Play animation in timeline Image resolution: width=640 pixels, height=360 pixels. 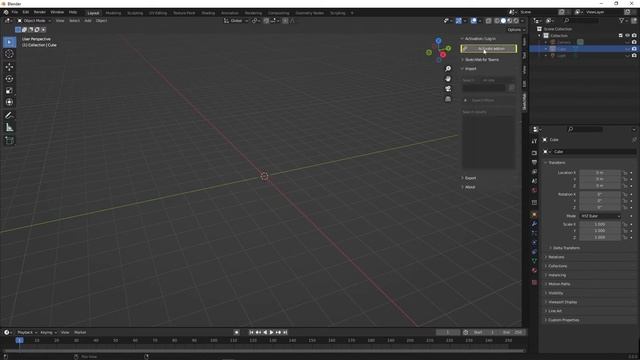(272, 333)
